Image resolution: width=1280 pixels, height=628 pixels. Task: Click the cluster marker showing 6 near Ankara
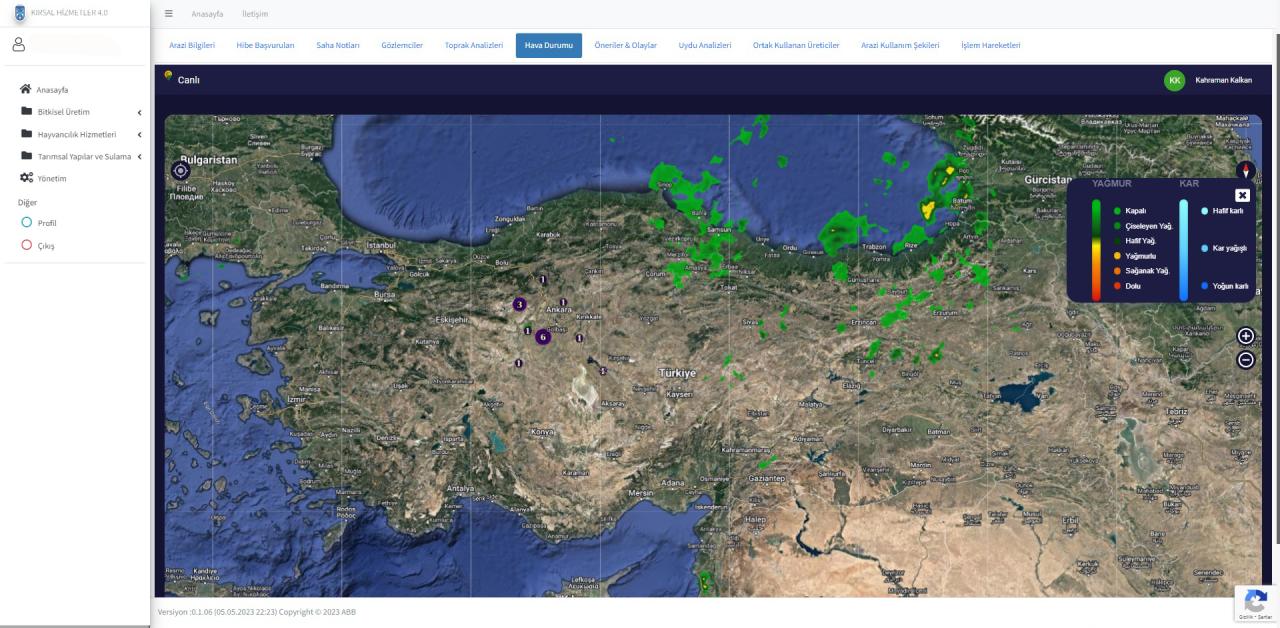pos(543,338)
